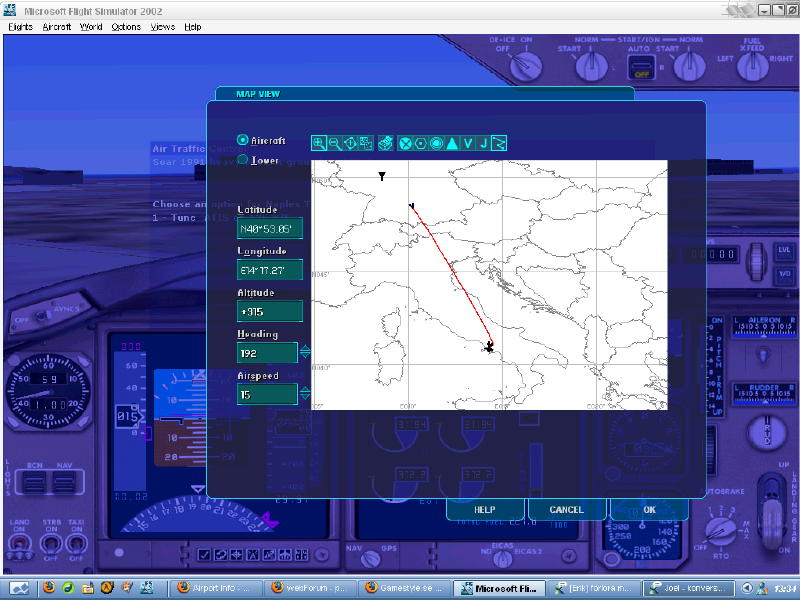Select the Tower radio button
The height and width of the screenshot is (600, 800).
click(243, 160)
